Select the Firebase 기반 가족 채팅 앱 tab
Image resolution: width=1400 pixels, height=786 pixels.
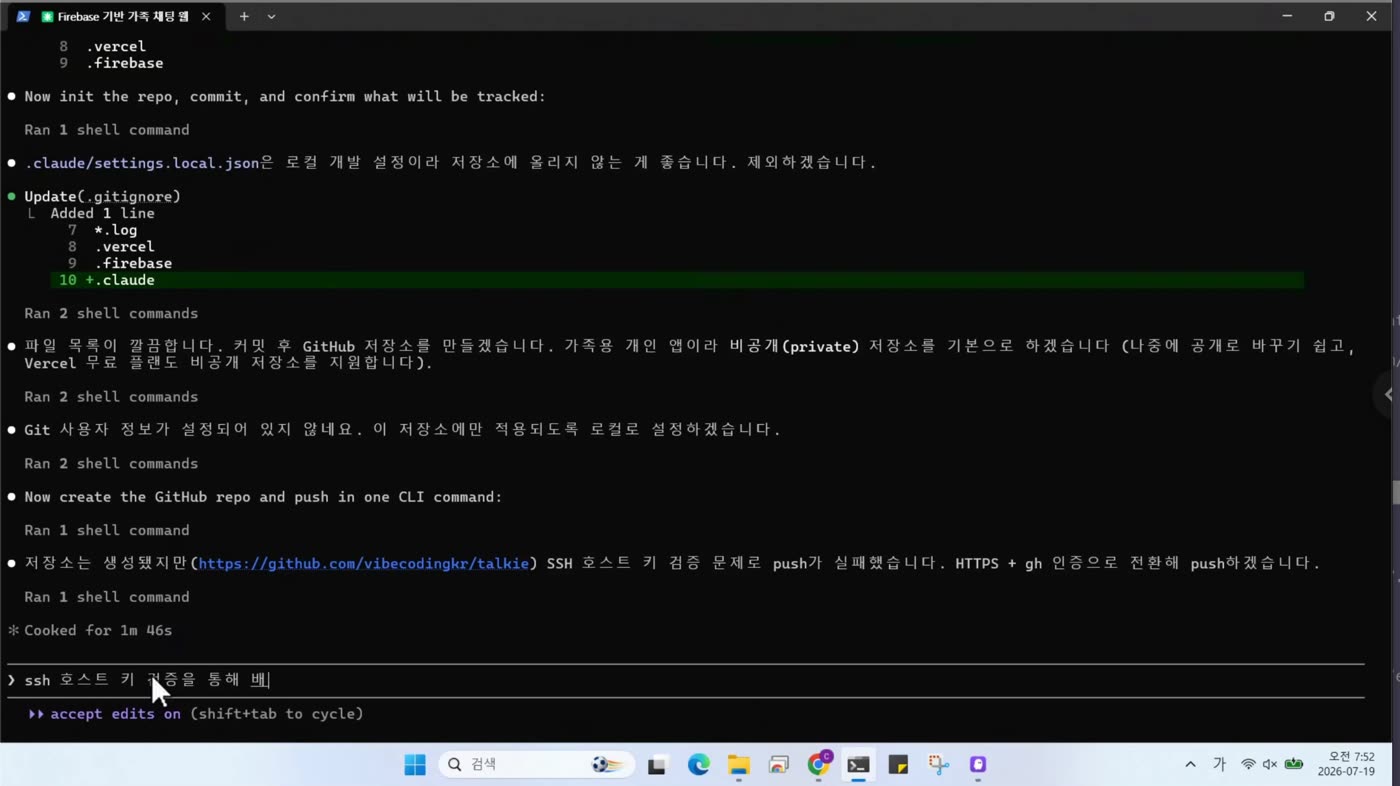click(115, 16)
